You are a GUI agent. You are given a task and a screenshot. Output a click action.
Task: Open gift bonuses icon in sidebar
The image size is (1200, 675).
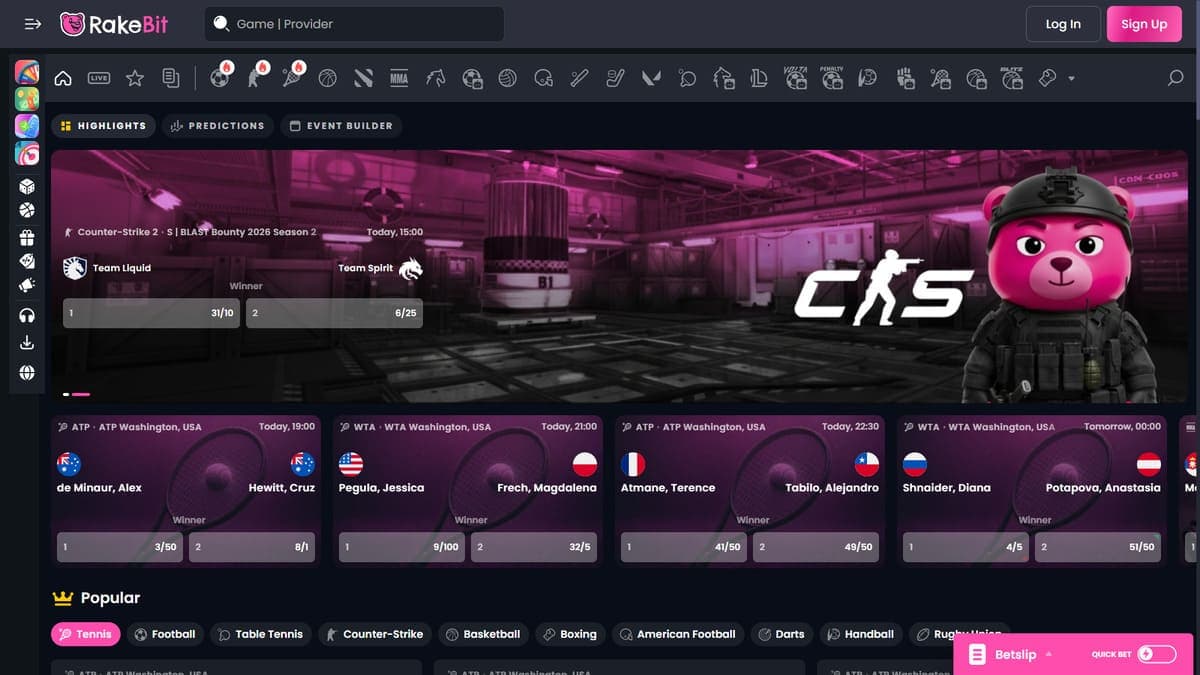(x=27, y=237)
